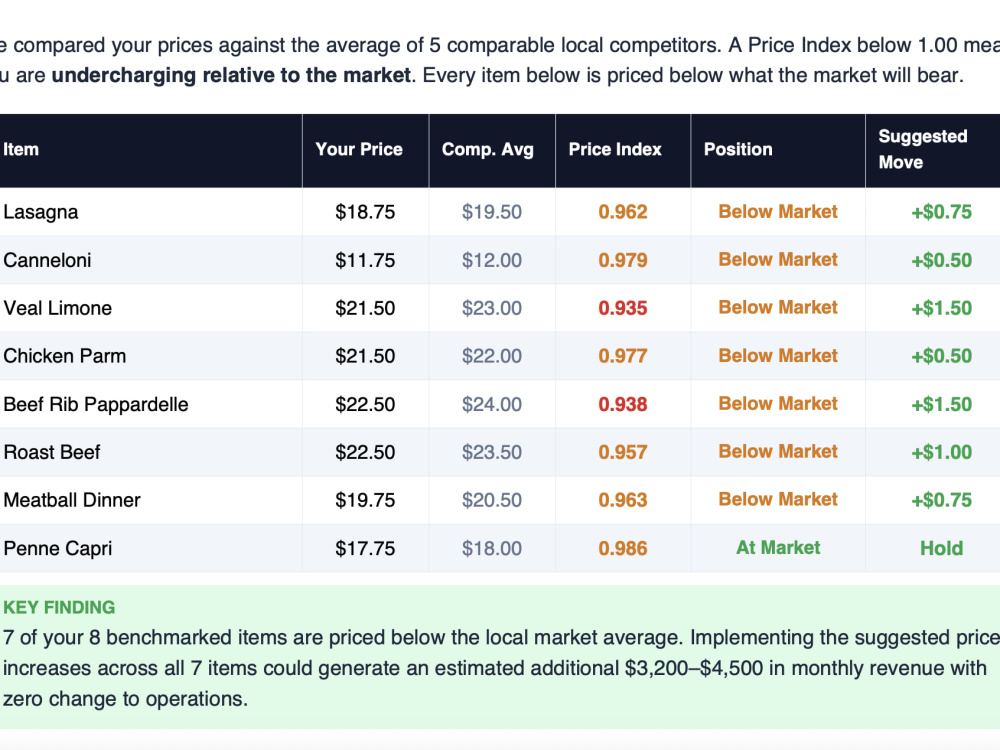Select Lasagna Below Market position label

pyautogui.click(x=778, y=212)
